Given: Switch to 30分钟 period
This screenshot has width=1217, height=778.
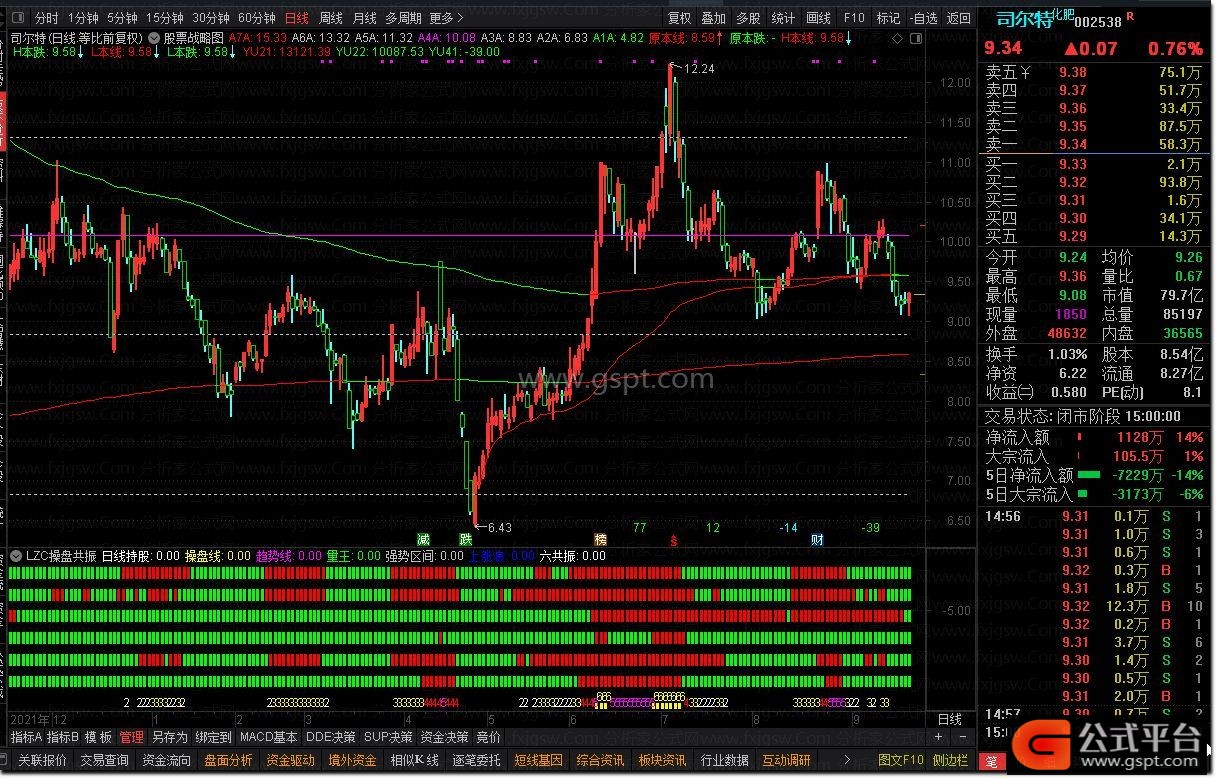Looking at the screenshot, I should (x=211, y=18).
